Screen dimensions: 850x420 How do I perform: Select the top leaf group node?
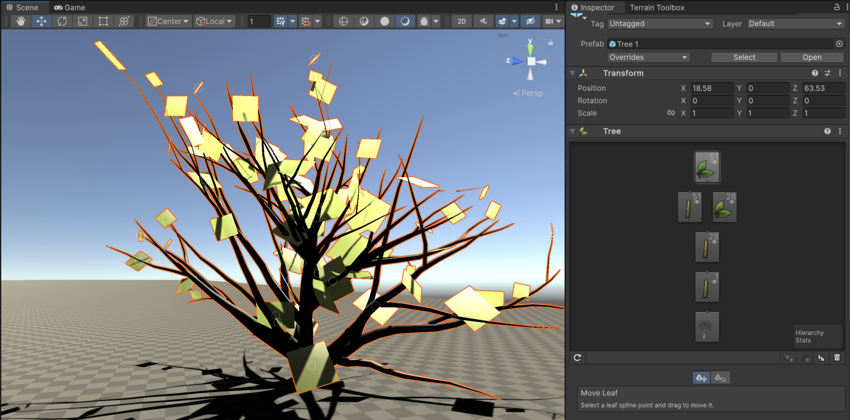[706, 167]
